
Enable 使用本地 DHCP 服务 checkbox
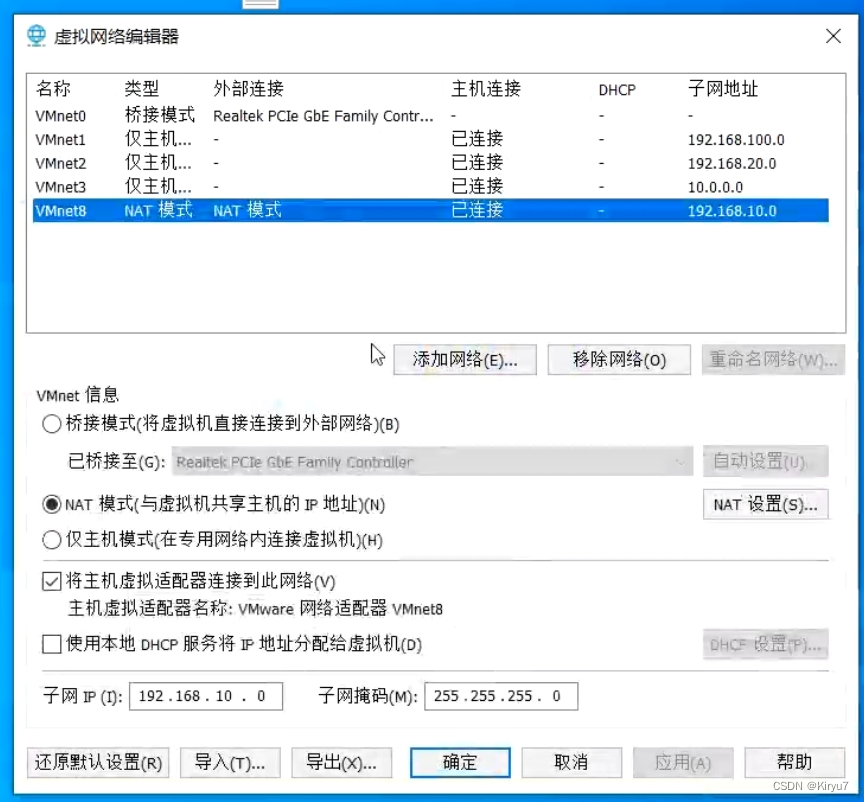point(51,644)
